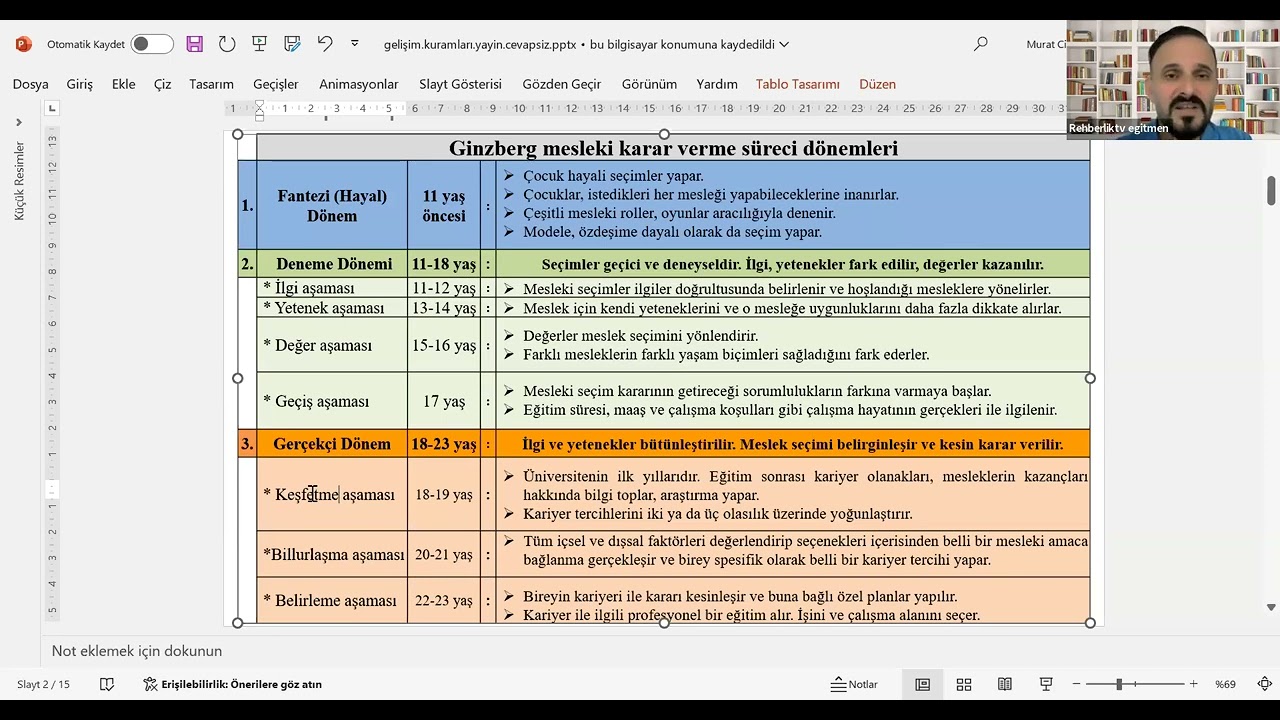This screenshot has width=1280, height=720.
Task: Toggle the Notlar pane button
Action: [x=854, y=684]
